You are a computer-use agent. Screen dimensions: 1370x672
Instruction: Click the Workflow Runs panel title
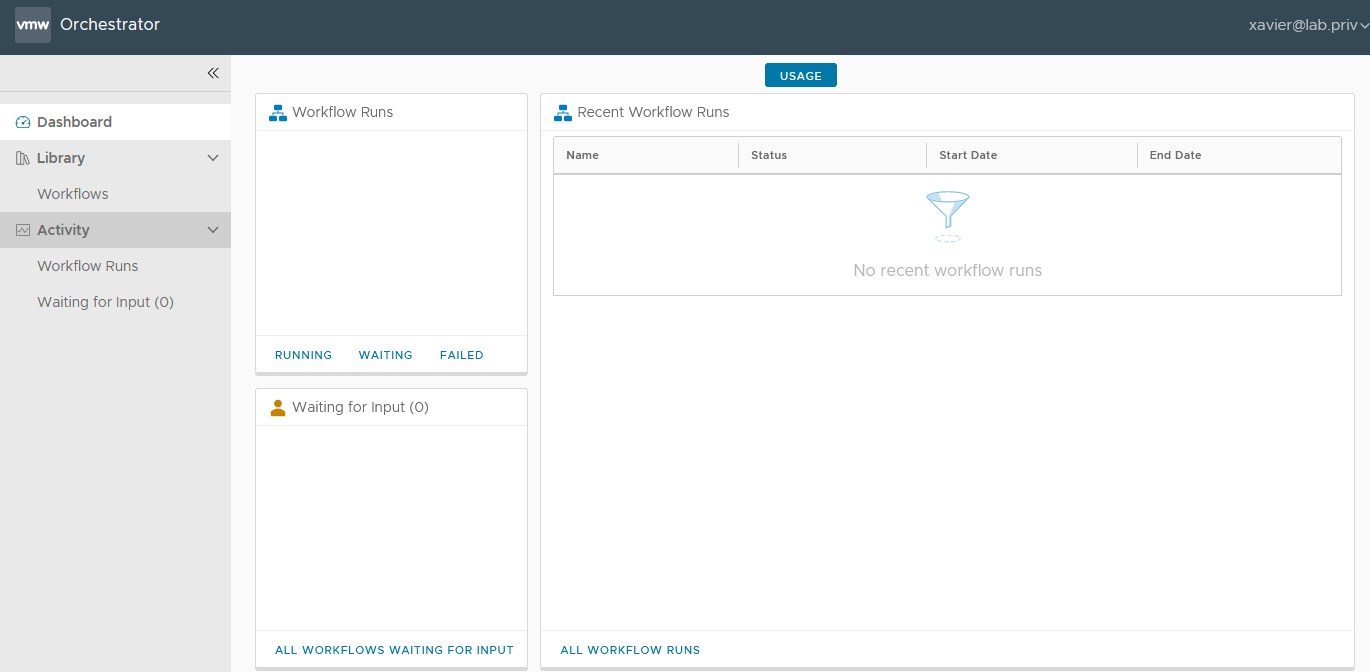(x=343, y=112)
